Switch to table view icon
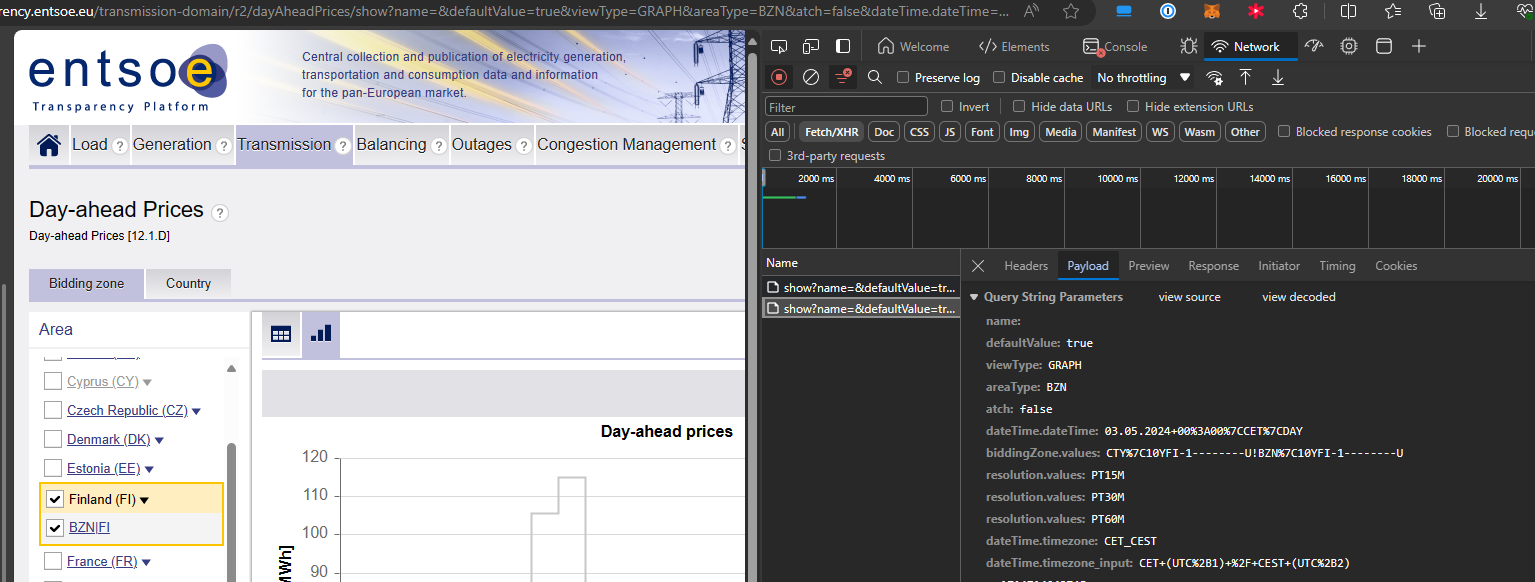 point(281,334)
